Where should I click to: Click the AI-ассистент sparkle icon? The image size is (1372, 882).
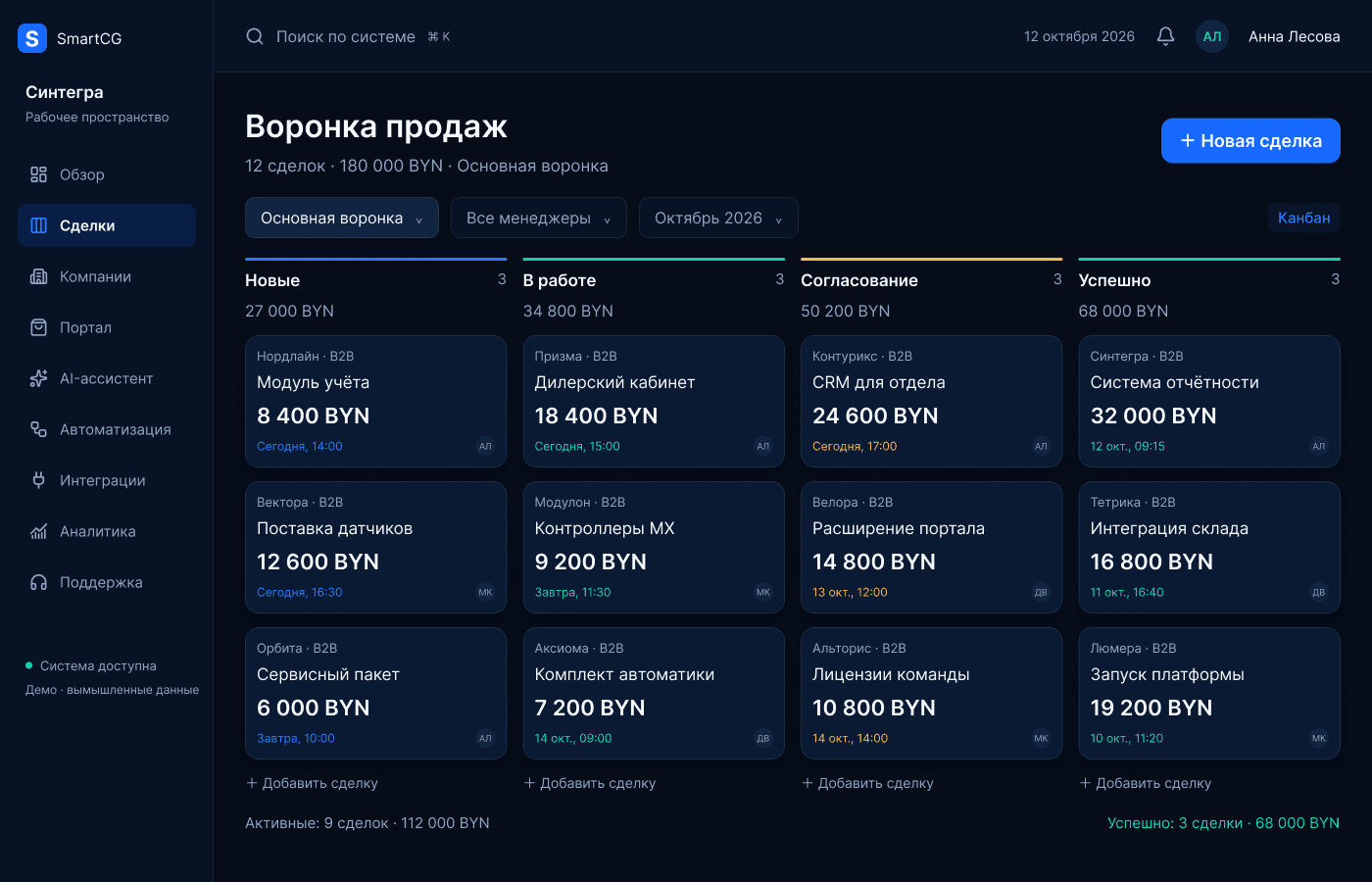click(39, 378)
